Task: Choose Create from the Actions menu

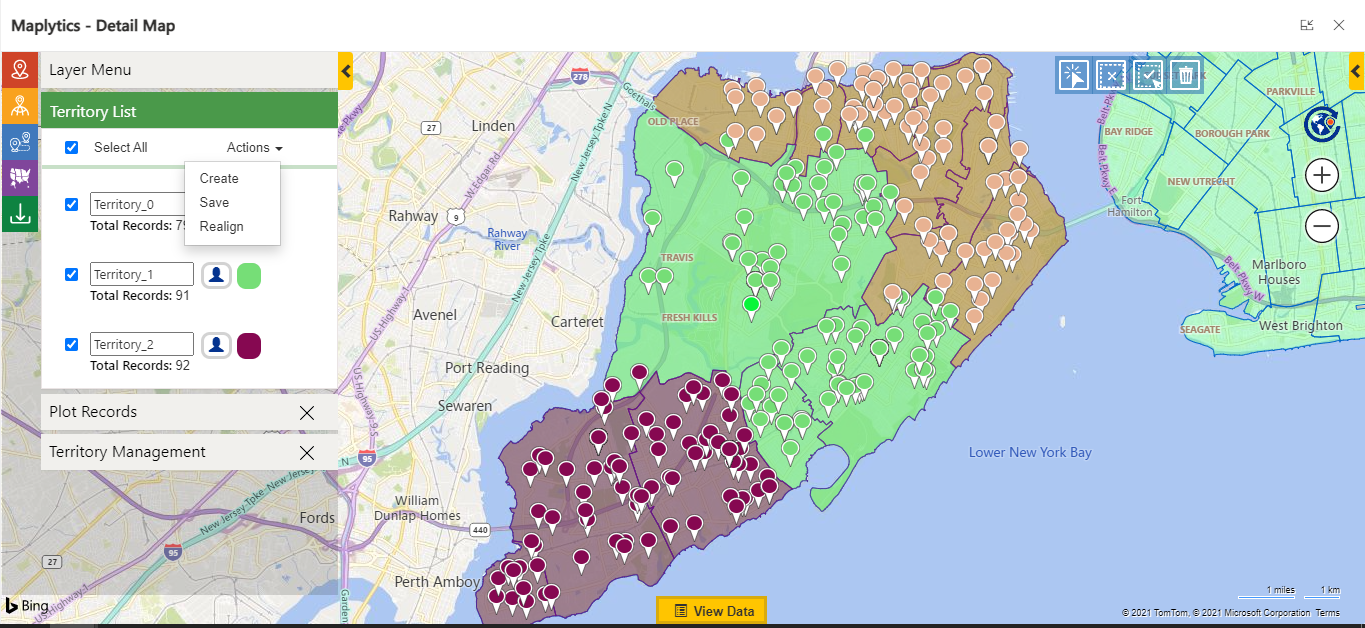Action: 219,179
